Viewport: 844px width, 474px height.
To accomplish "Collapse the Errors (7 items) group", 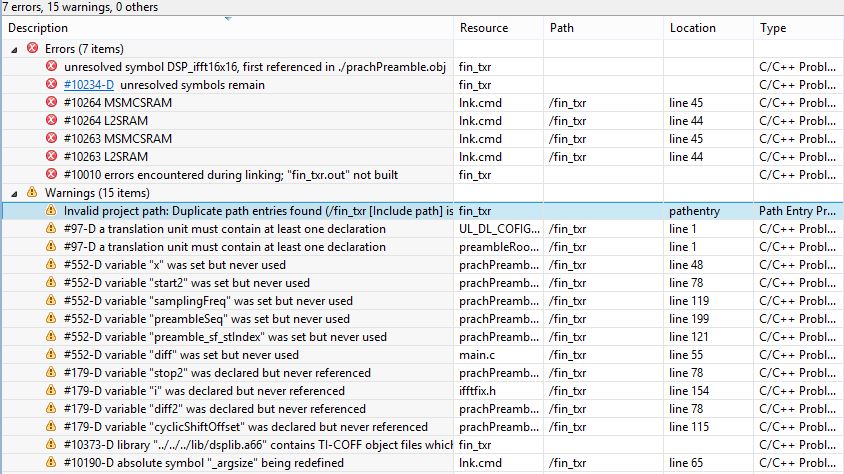I will pyautogui.click(x=14, y=48).
